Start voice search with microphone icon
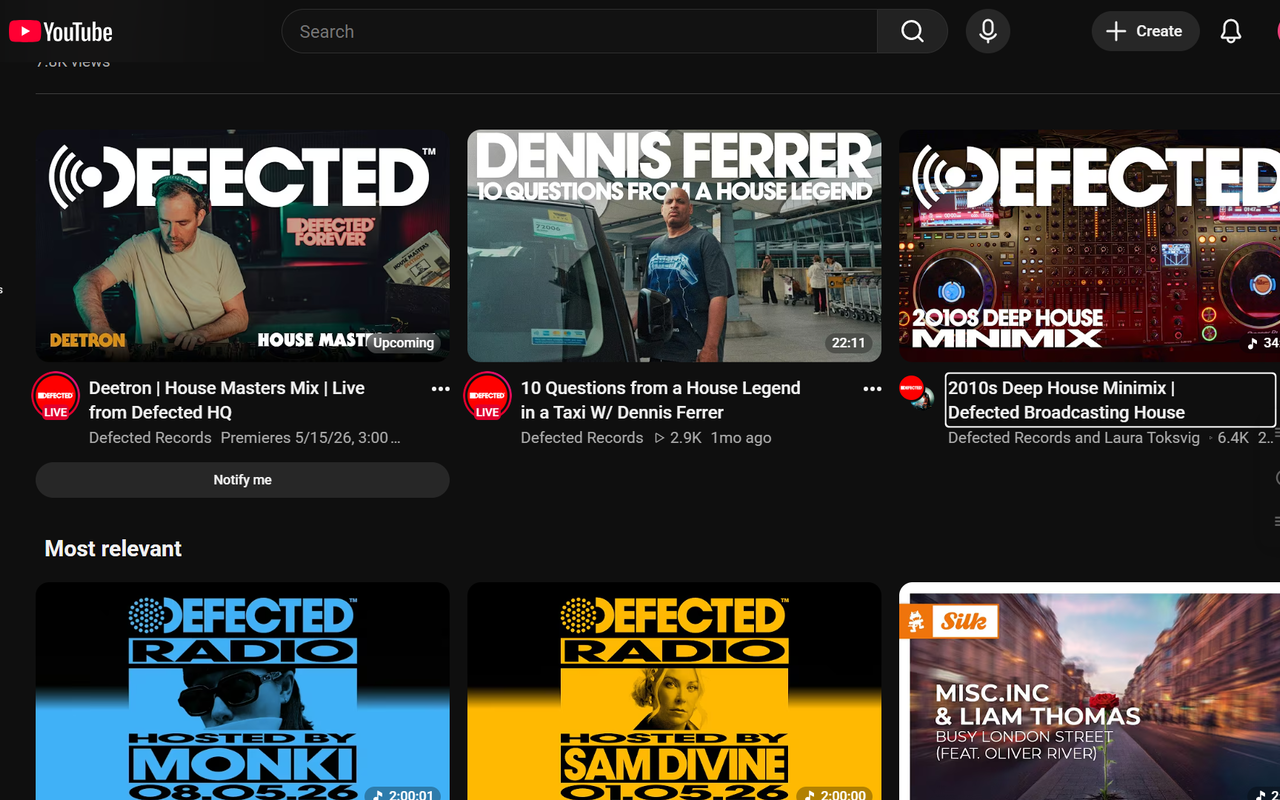Image resolution: width=1280 pixels, height=800 pixels. tap(988, 32)
